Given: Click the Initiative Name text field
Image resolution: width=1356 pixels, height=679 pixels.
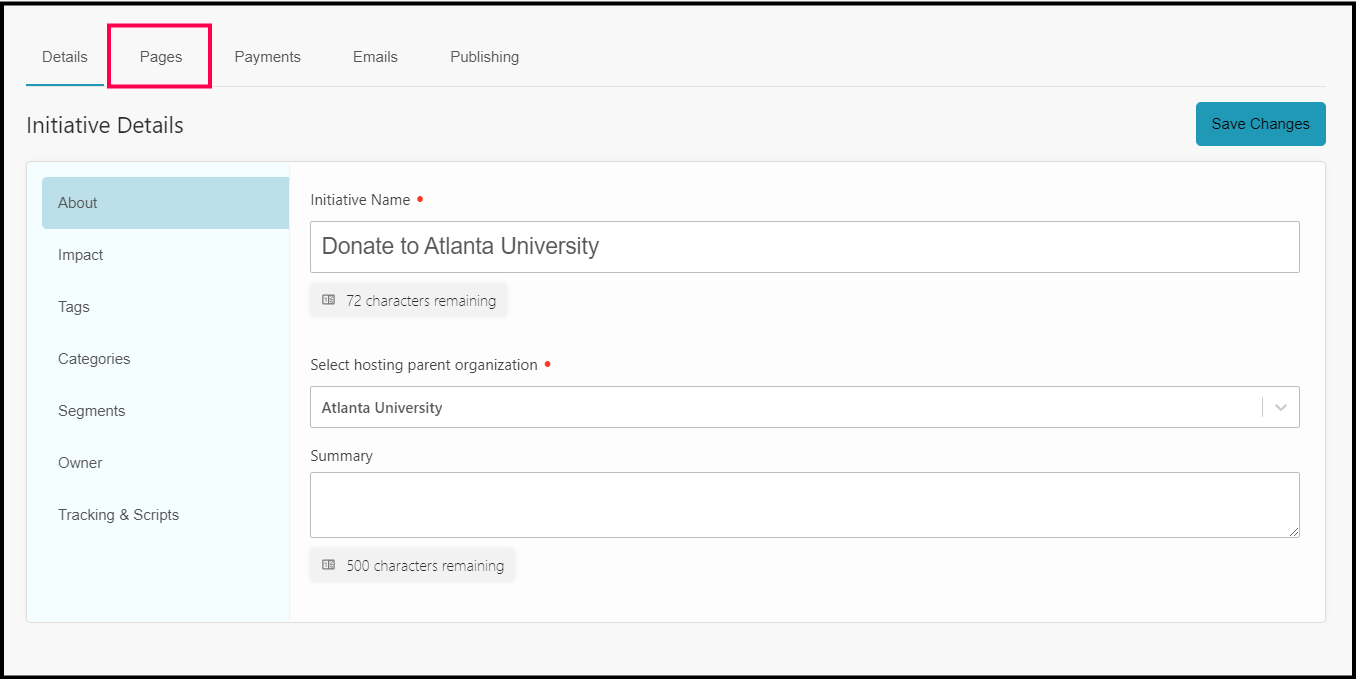Looking at the screenshot, I should (x=804, y=246).
